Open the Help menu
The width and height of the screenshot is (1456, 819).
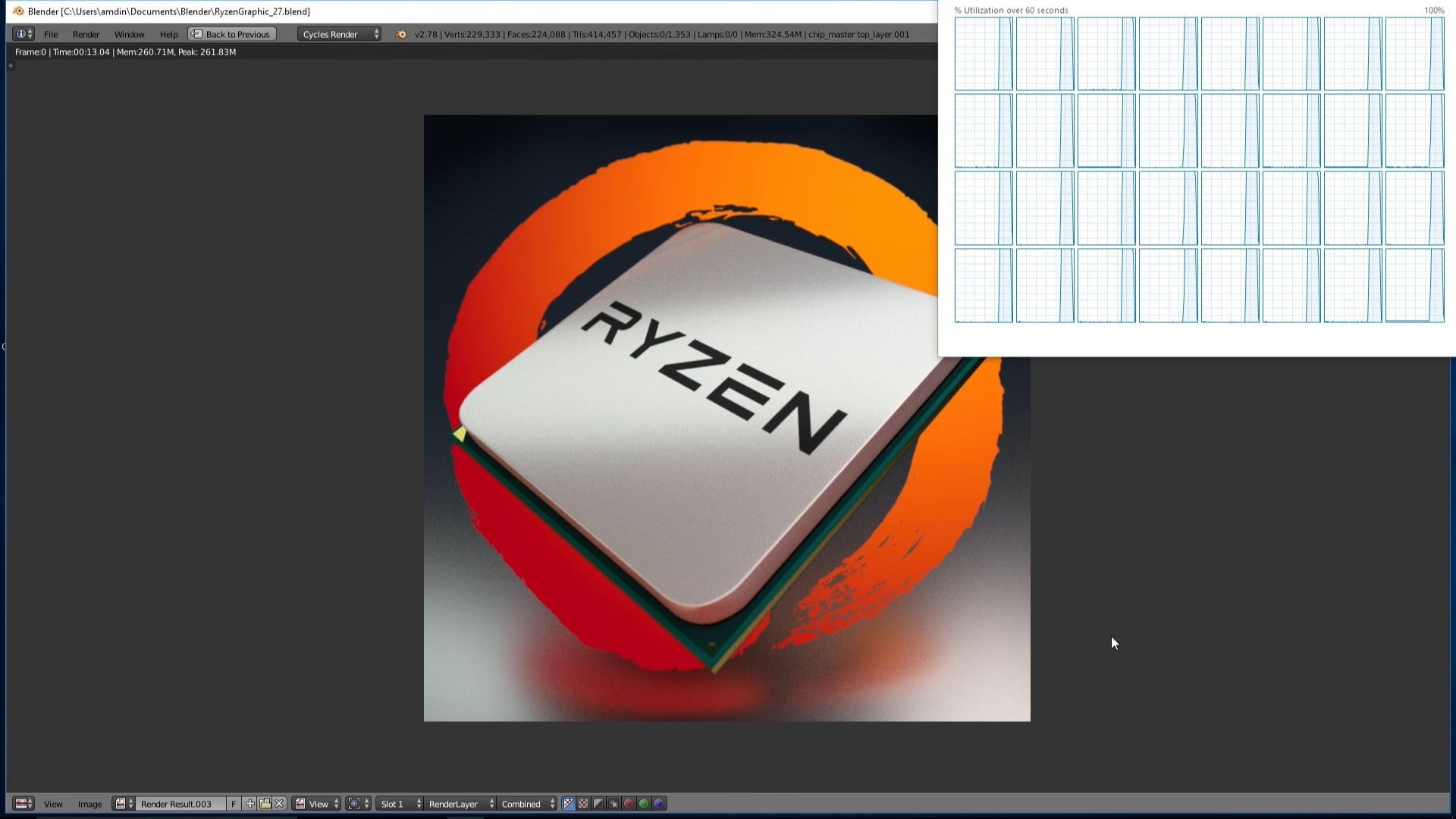click(x=168, y=34)
